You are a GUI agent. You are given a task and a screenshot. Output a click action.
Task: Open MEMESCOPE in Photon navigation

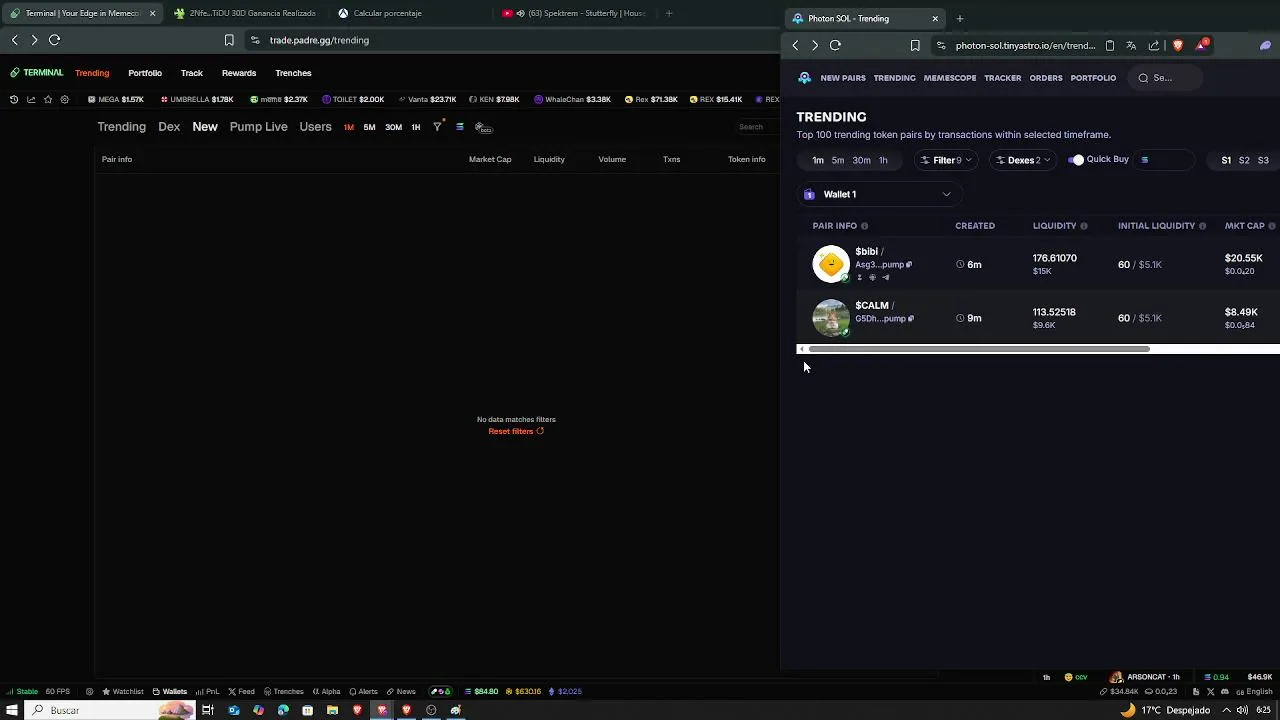coord(950,78)
